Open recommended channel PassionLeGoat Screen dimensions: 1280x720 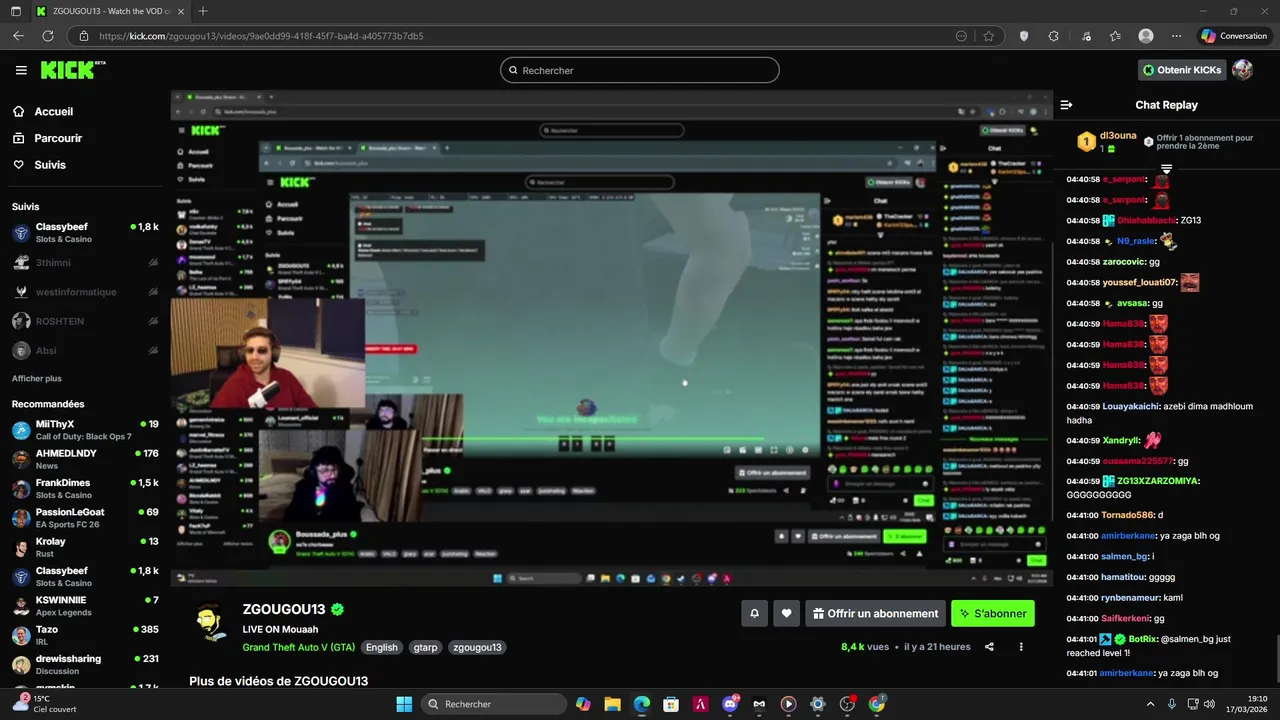[85, 518]
